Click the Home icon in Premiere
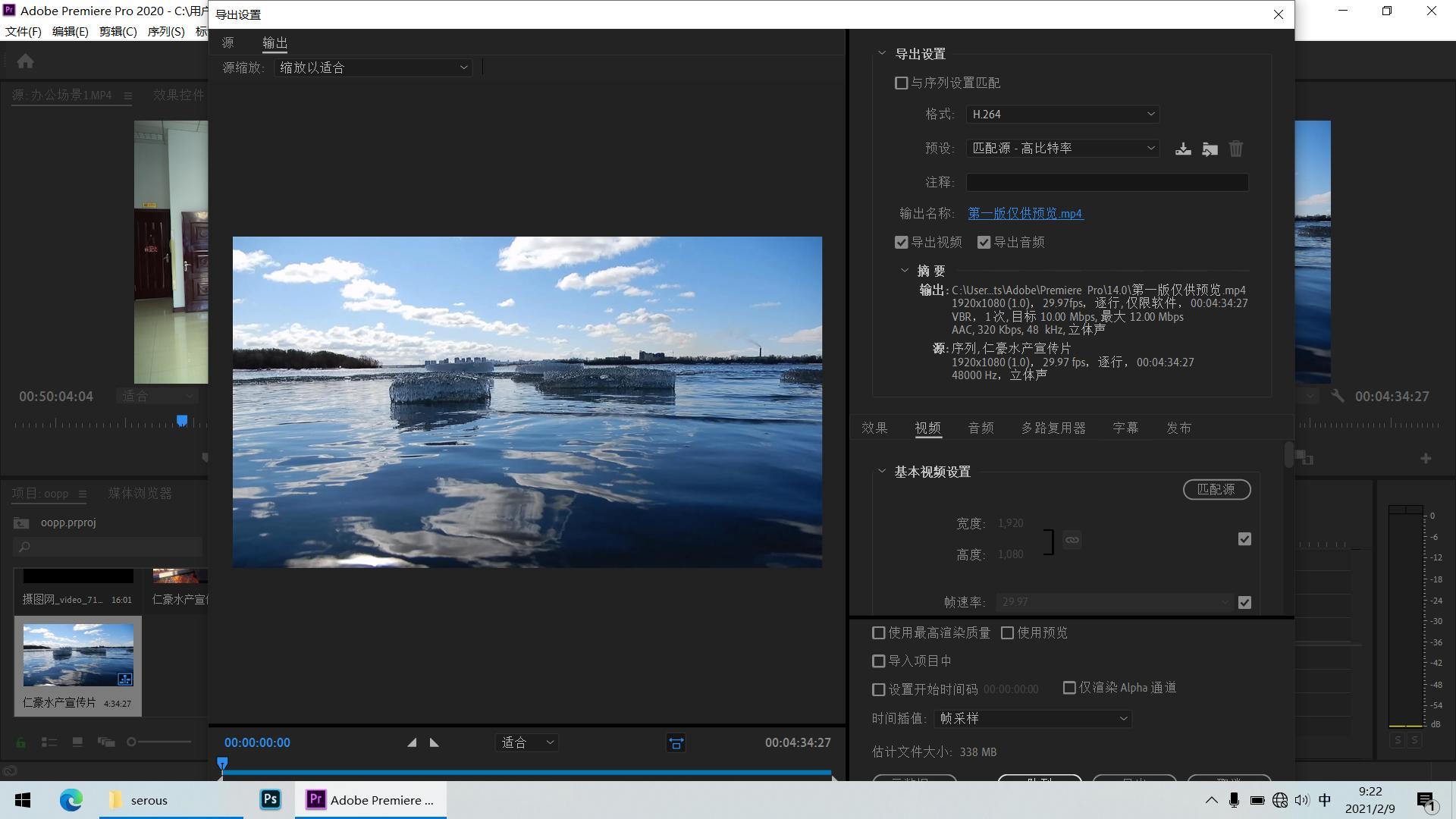1456x819 pixels. 25,61
